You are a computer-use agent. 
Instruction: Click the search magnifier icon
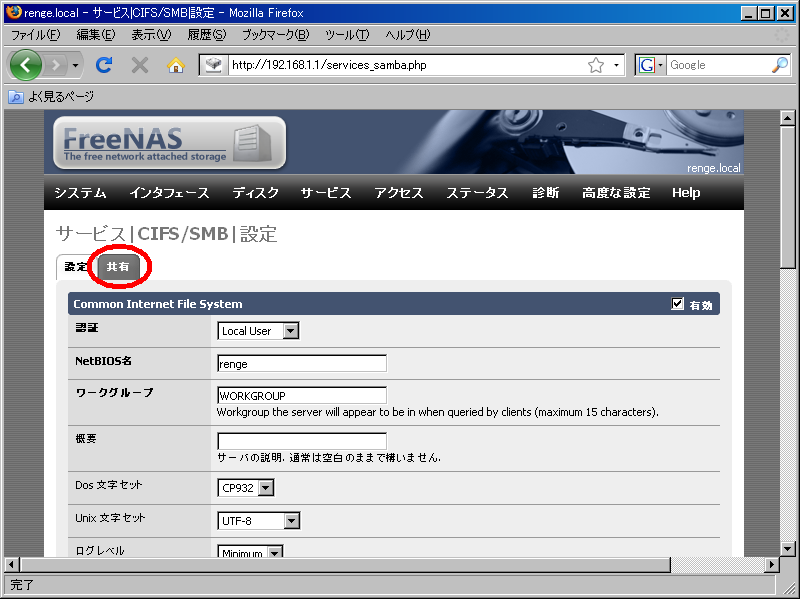pos(780,65)
